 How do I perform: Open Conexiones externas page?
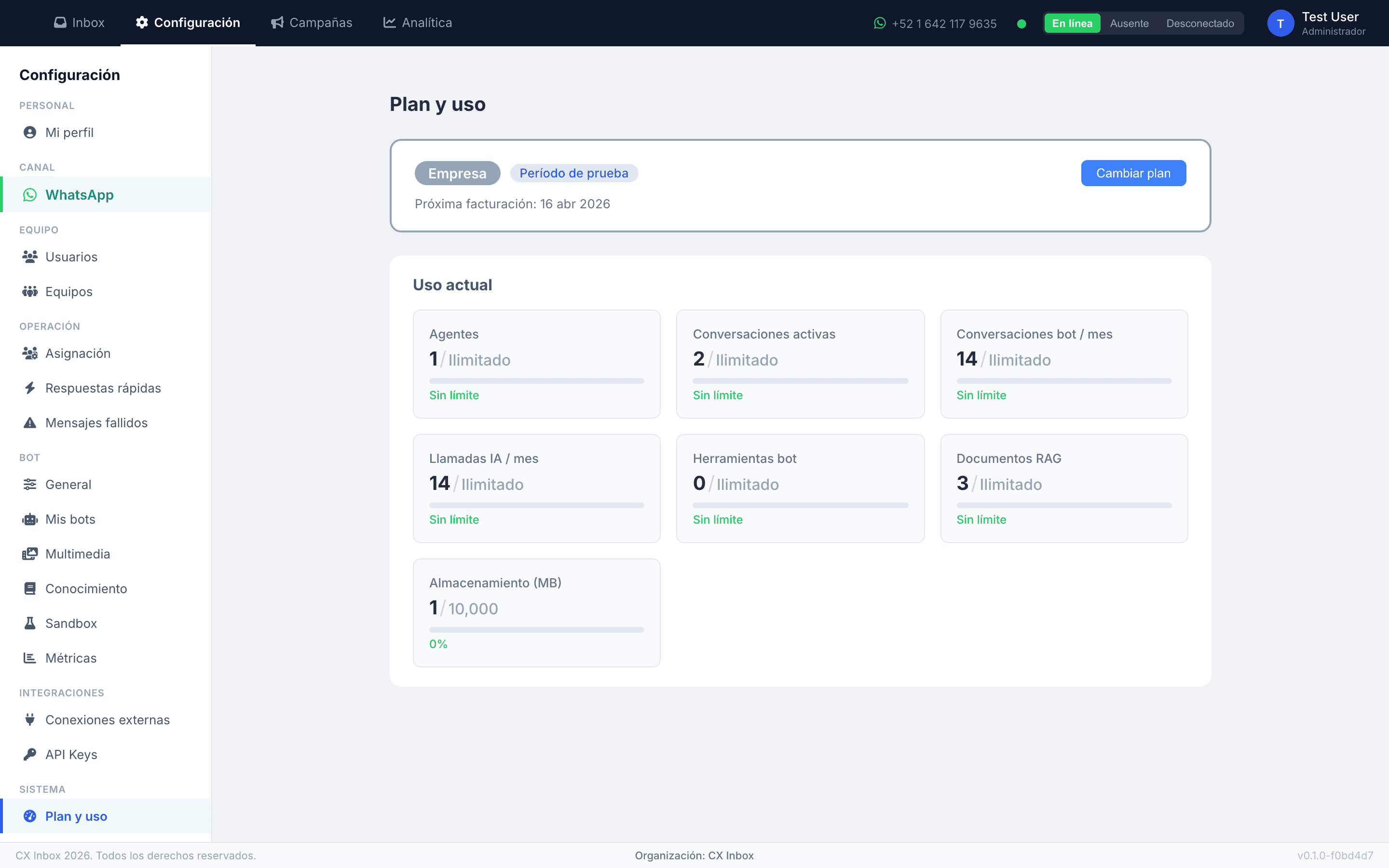[106, 720]
